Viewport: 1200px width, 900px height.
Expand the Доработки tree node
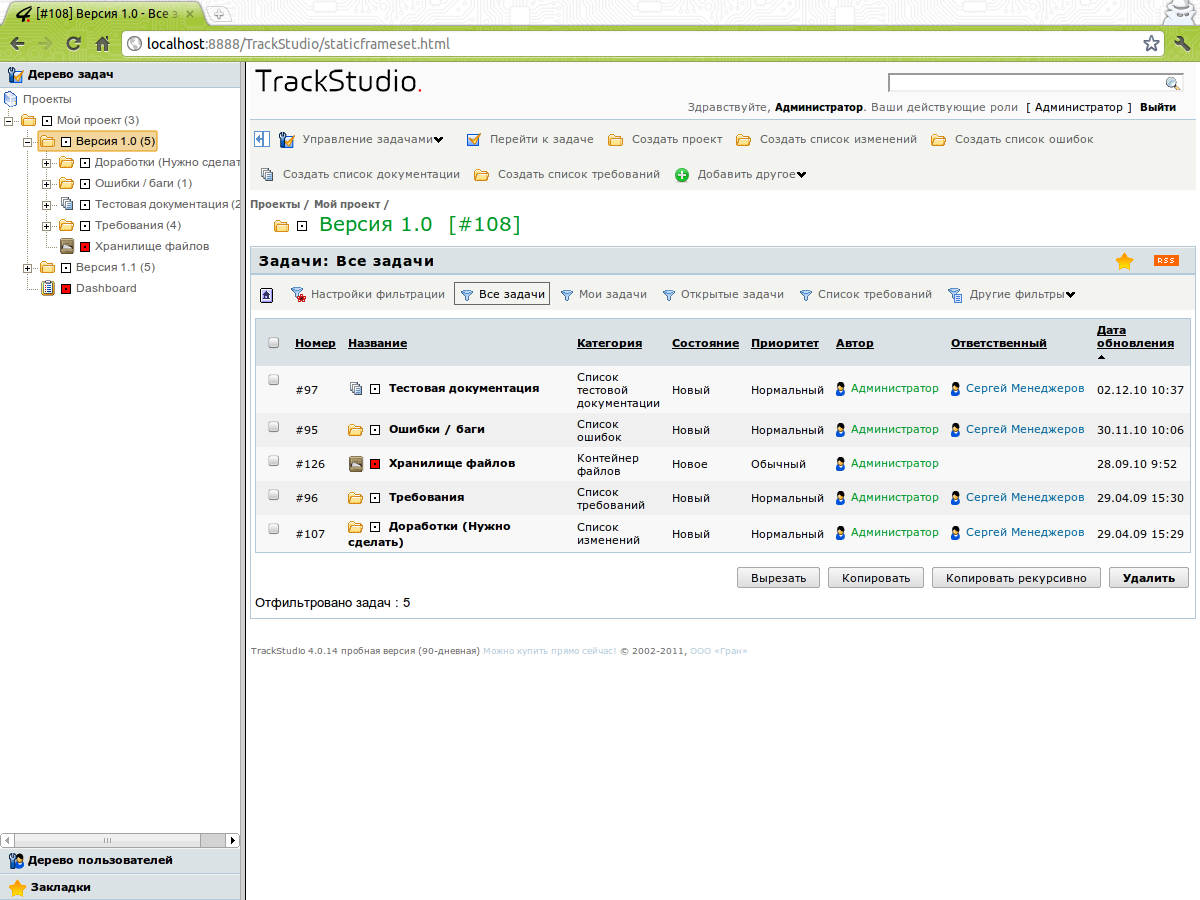coord(47,162)
